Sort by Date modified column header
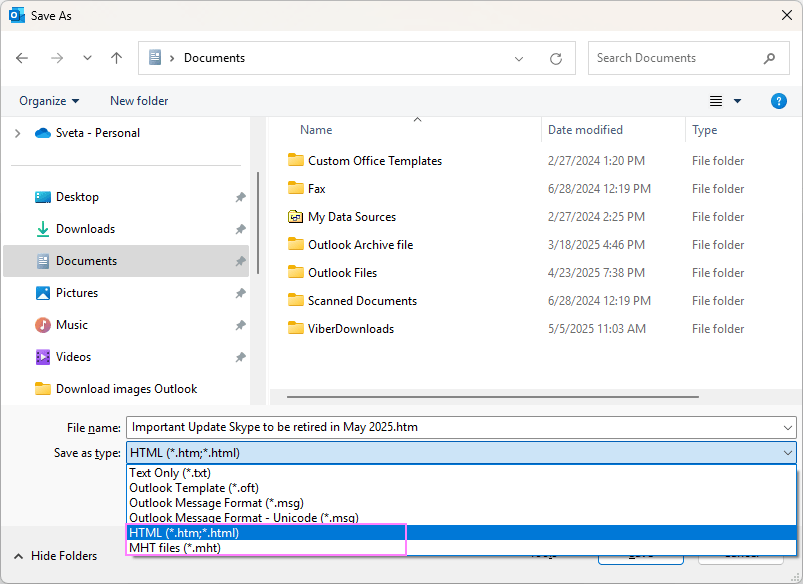Image resolution: width=803 pixels, height=584 pixels. pos(585,130)
